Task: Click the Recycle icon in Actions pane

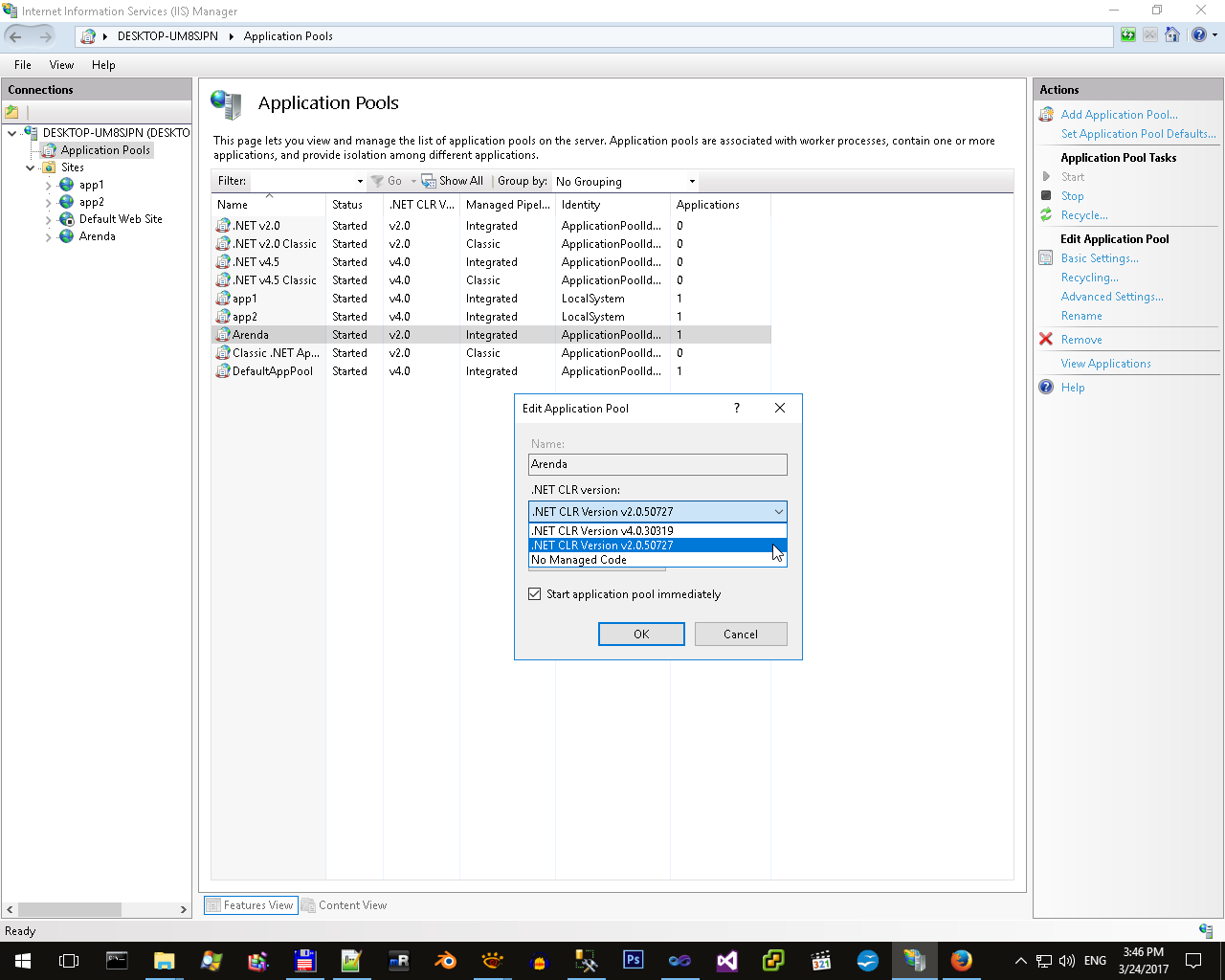Action: click(x=1046, y=215)
